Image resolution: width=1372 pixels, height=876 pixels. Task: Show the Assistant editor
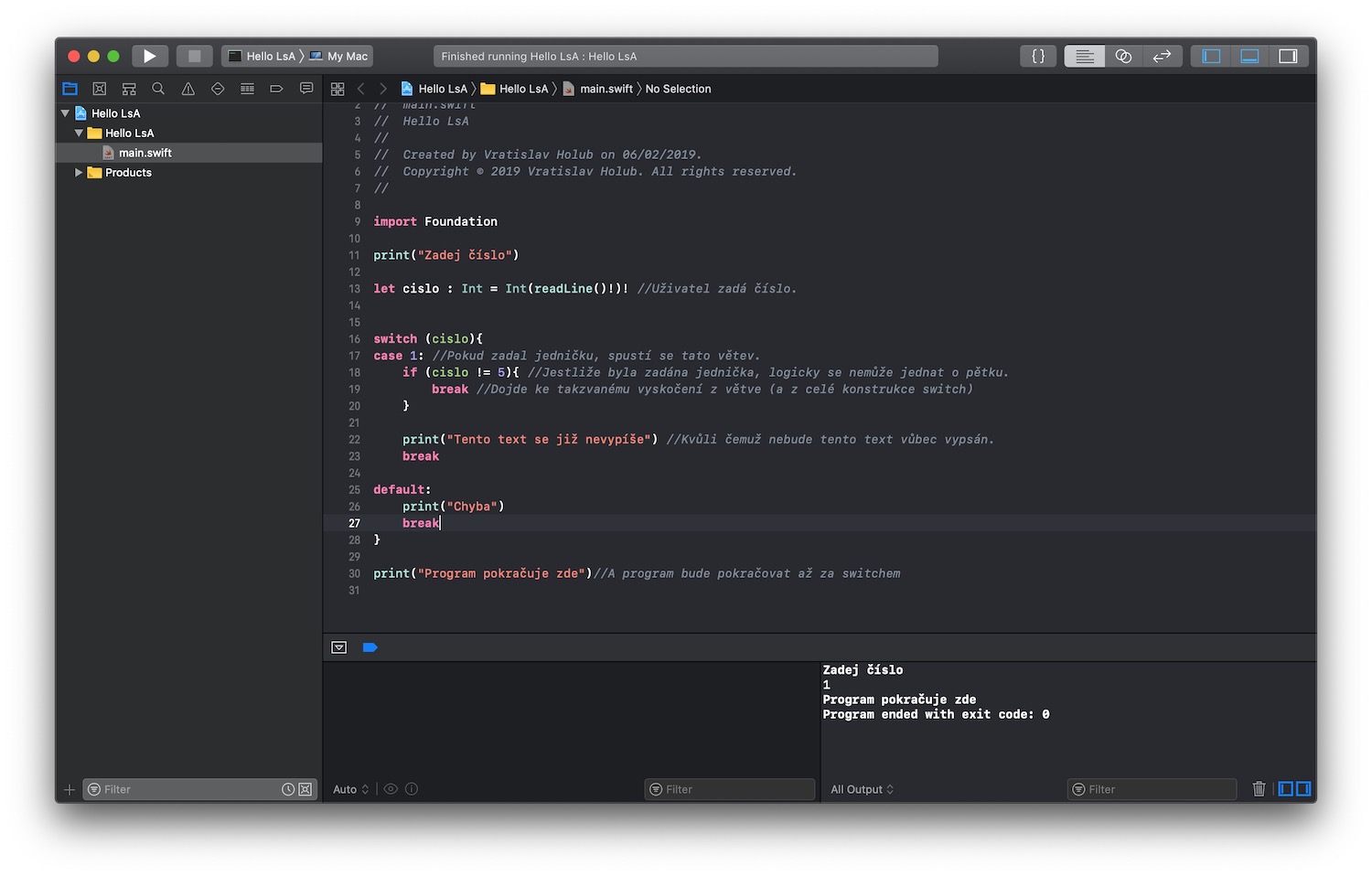pos(1123,56)
